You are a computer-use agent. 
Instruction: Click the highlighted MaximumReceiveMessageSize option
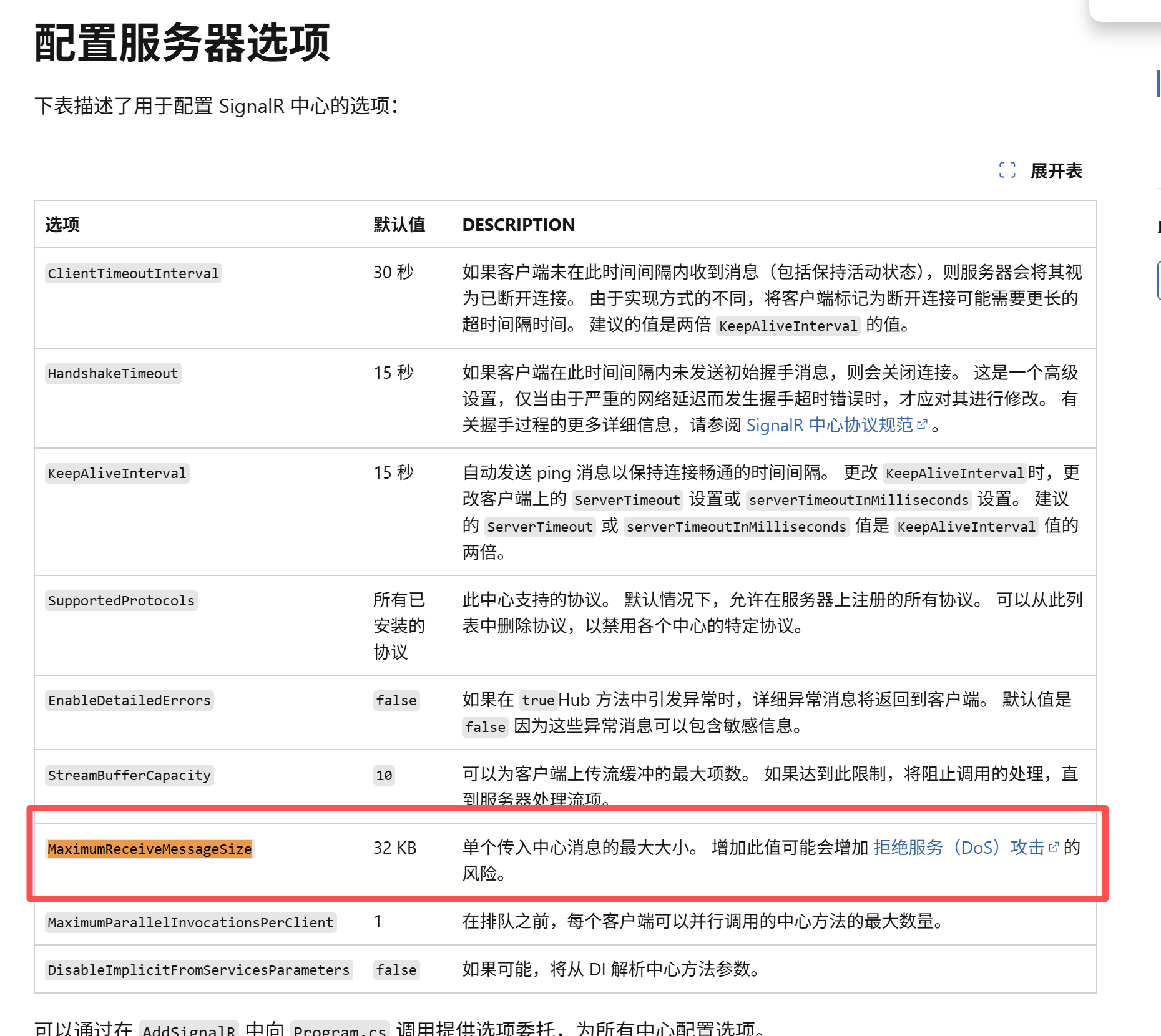(x=150, y=849)
